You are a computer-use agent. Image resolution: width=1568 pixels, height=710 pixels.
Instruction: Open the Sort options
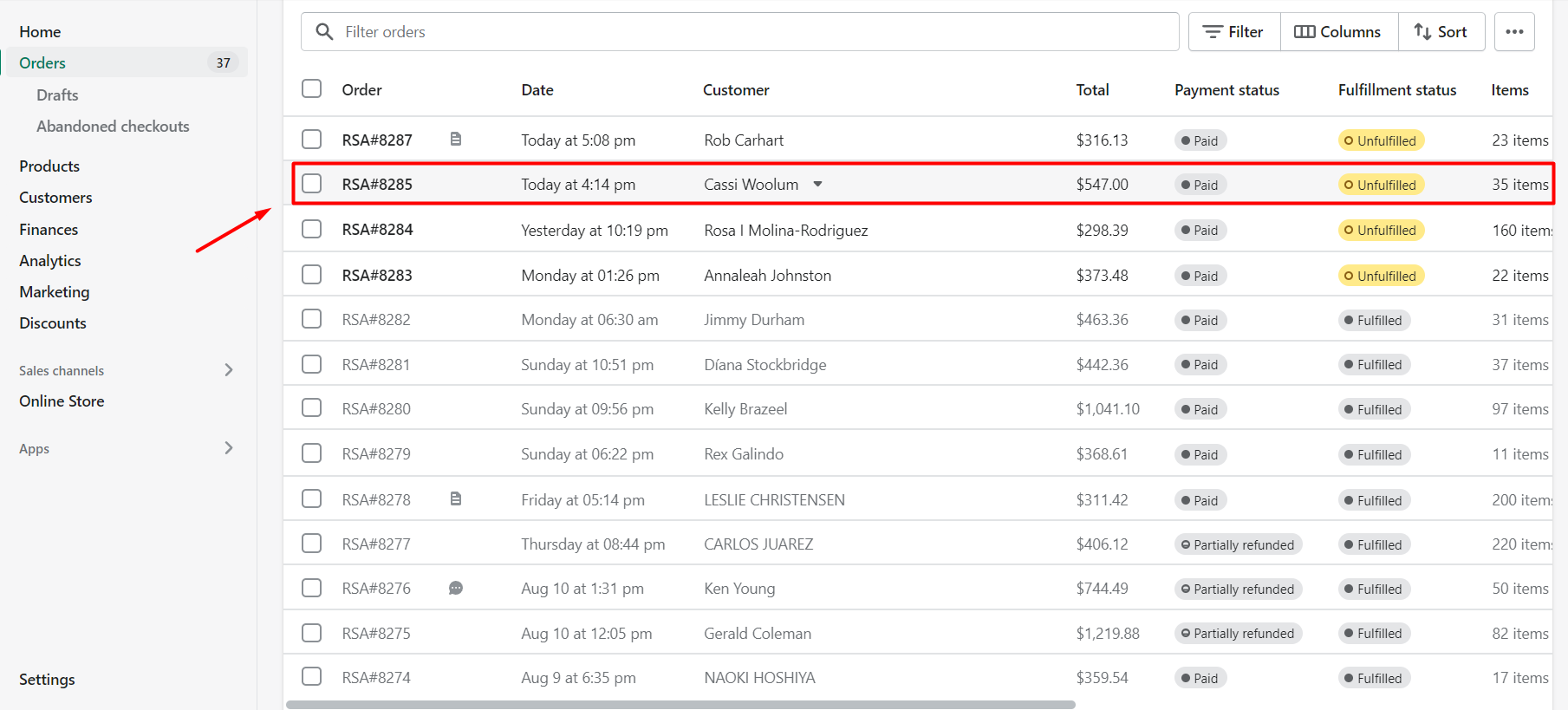click(x=1441, y=32)
